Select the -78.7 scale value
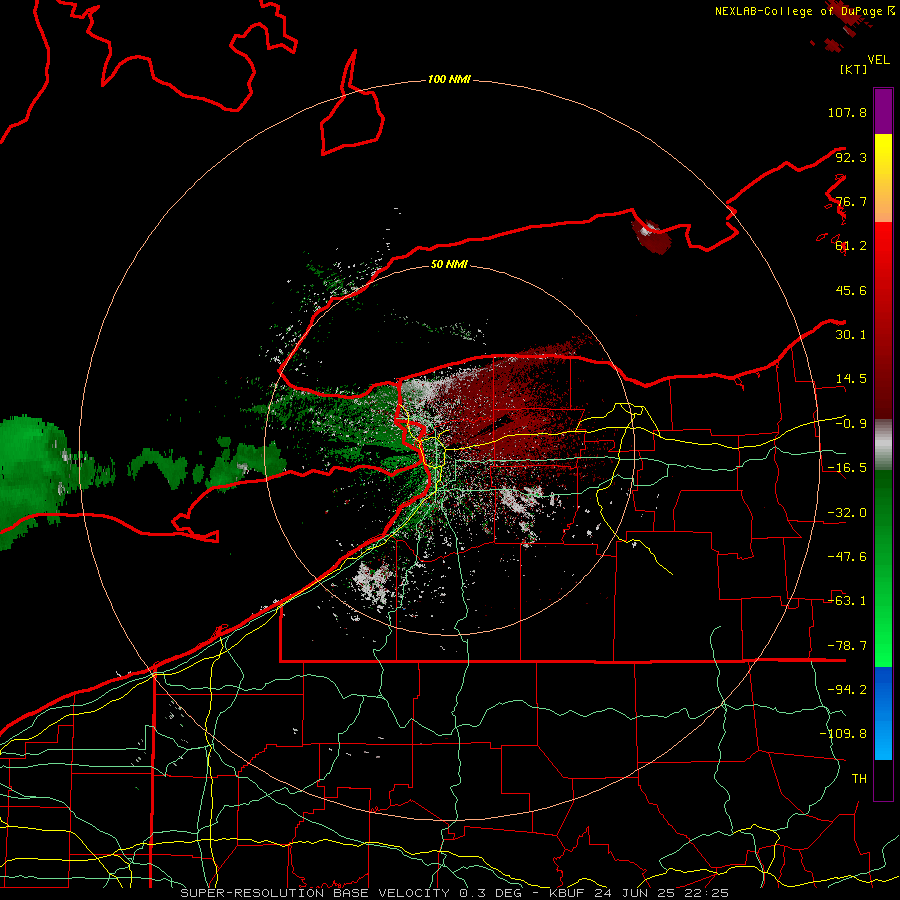 pos(847,646)
